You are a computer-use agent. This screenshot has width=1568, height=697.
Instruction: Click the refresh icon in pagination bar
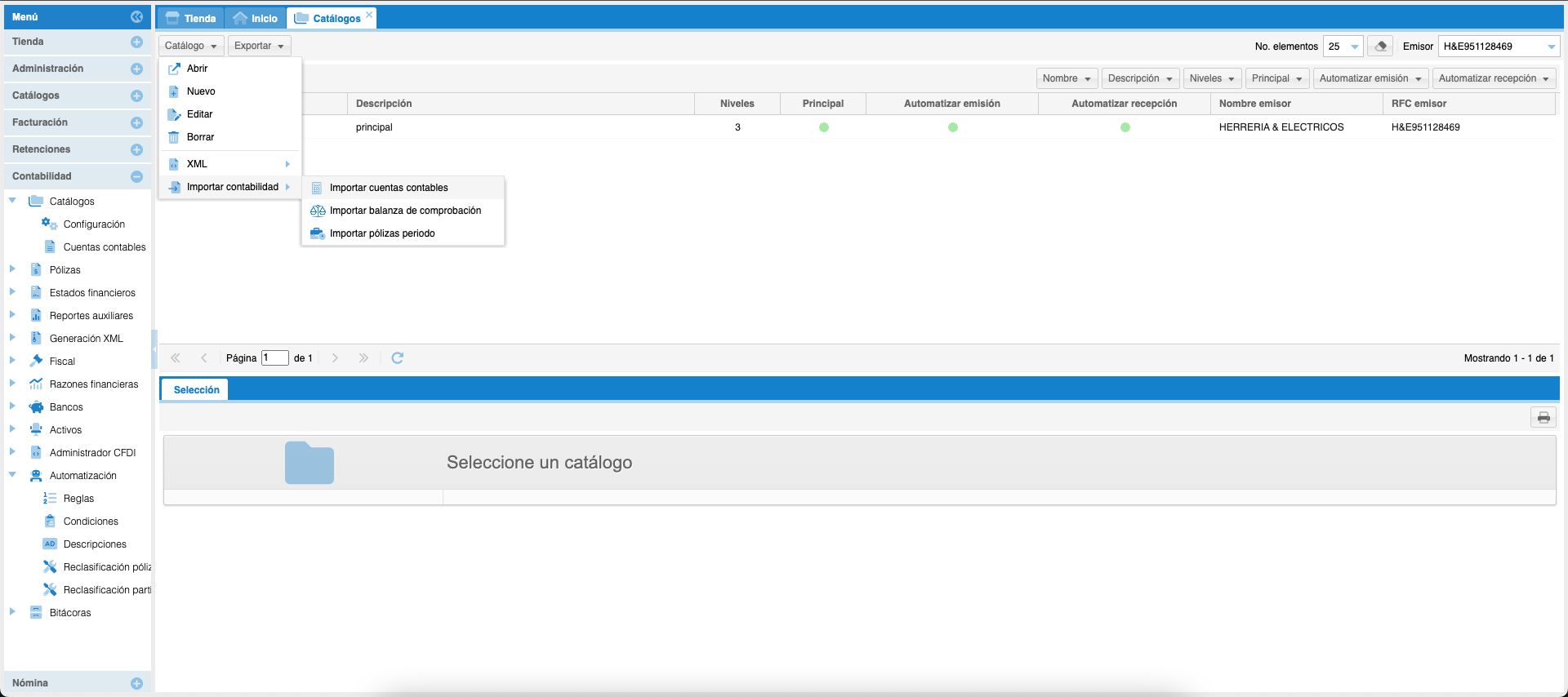398,358
